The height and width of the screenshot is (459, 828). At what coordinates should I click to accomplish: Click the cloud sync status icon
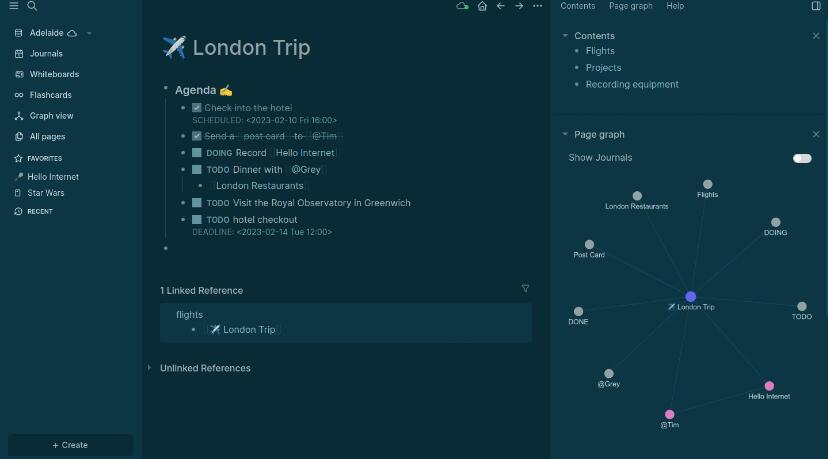pyautogui.click(x=462, y=6)
